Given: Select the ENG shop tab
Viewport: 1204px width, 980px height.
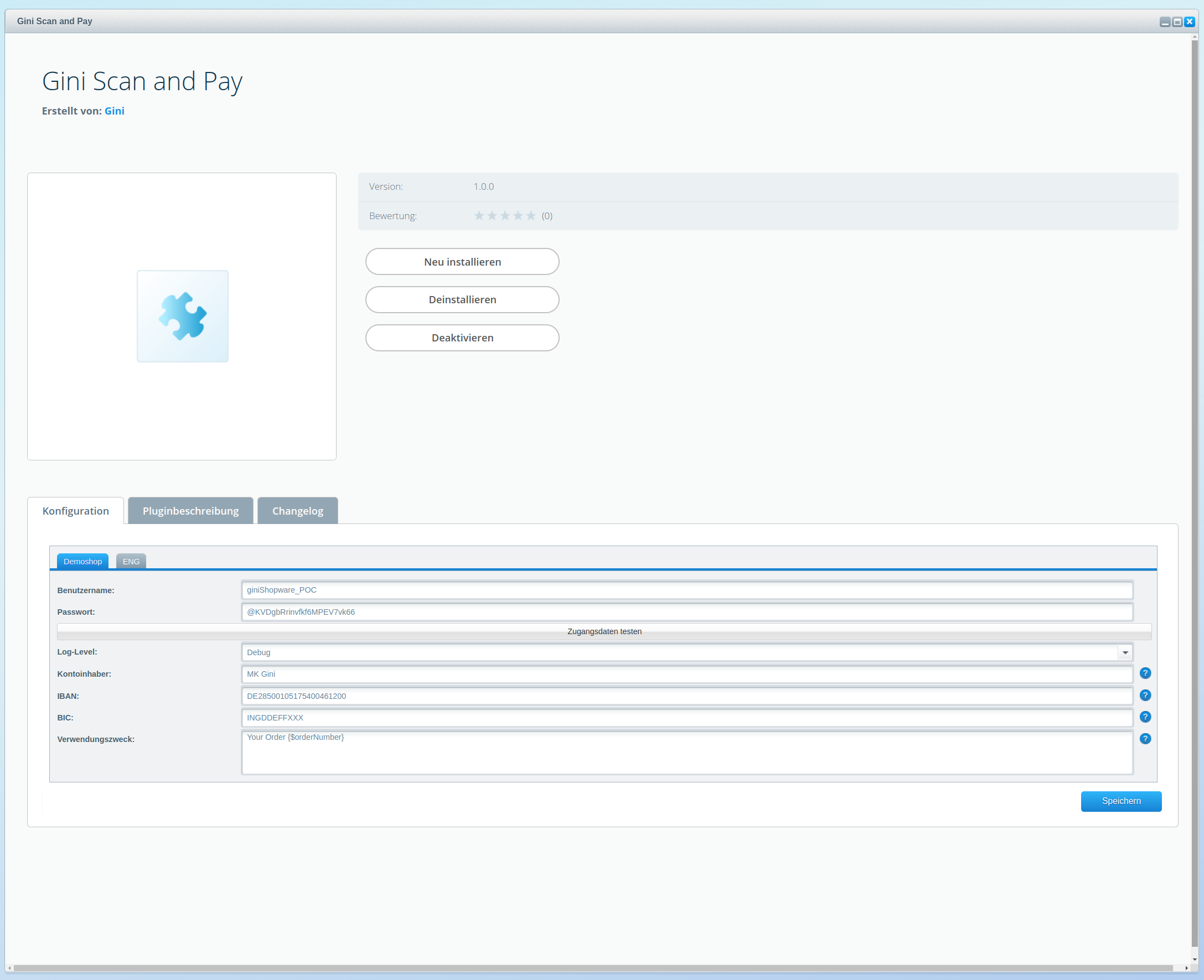Looking at the screenshot, I should pyautogui.click(x=131, y=561).
